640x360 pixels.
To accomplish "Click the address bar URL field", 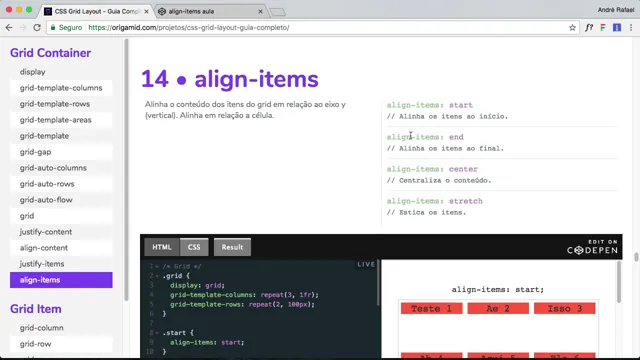I will point(313,27).
